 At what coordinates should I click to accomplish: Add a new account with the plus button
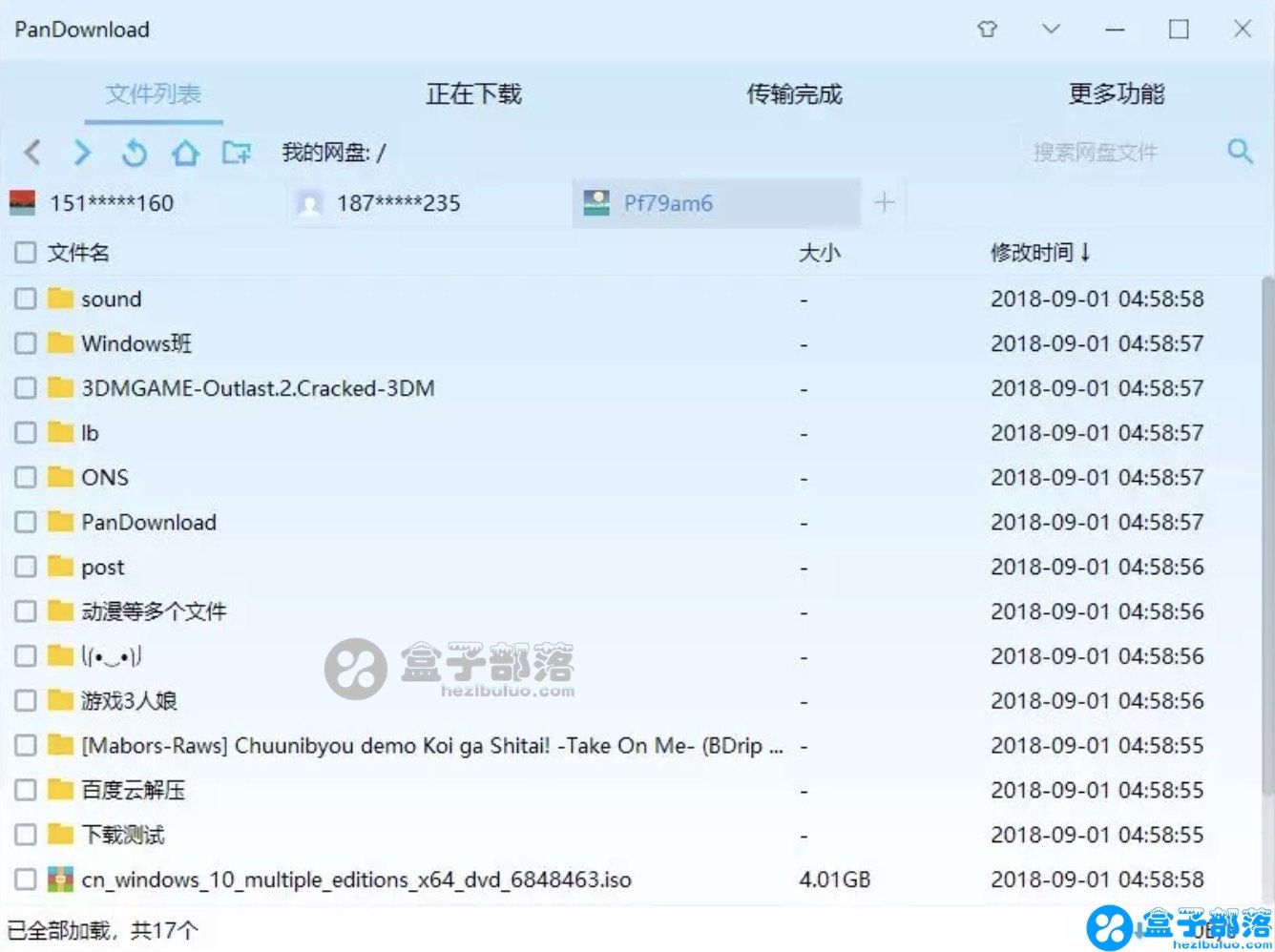(885, 202)
